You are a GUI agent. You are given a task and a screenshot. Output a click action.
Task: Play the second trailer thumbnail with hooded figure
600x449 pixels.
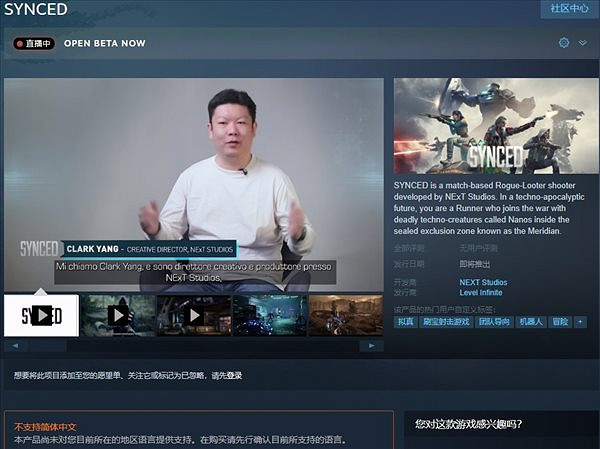tap(118, 315)
